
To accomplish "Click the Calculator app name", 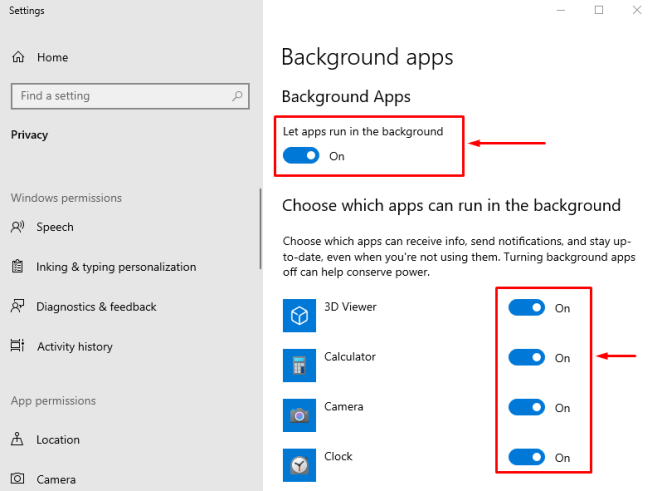I will point(350,357).
